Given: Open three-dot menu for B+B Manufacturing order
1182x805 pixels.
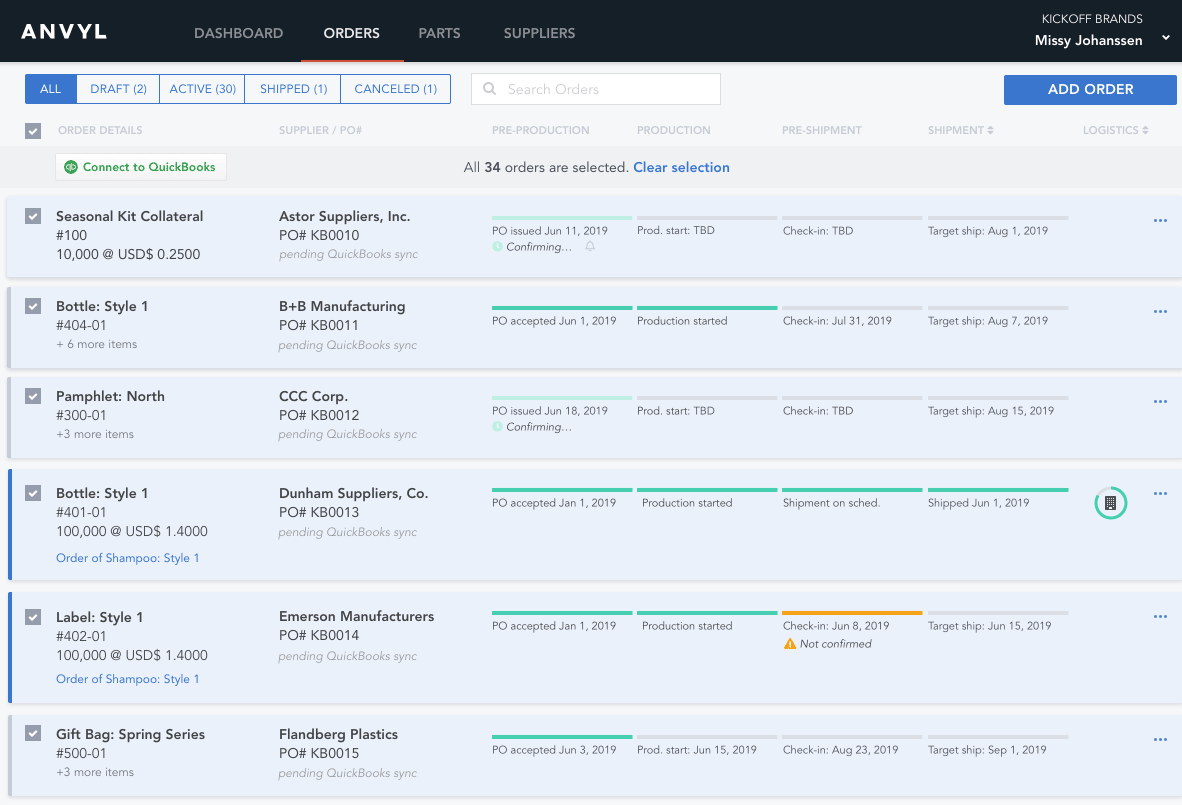Looking at the screenshot, I should tap(1160, 311).
